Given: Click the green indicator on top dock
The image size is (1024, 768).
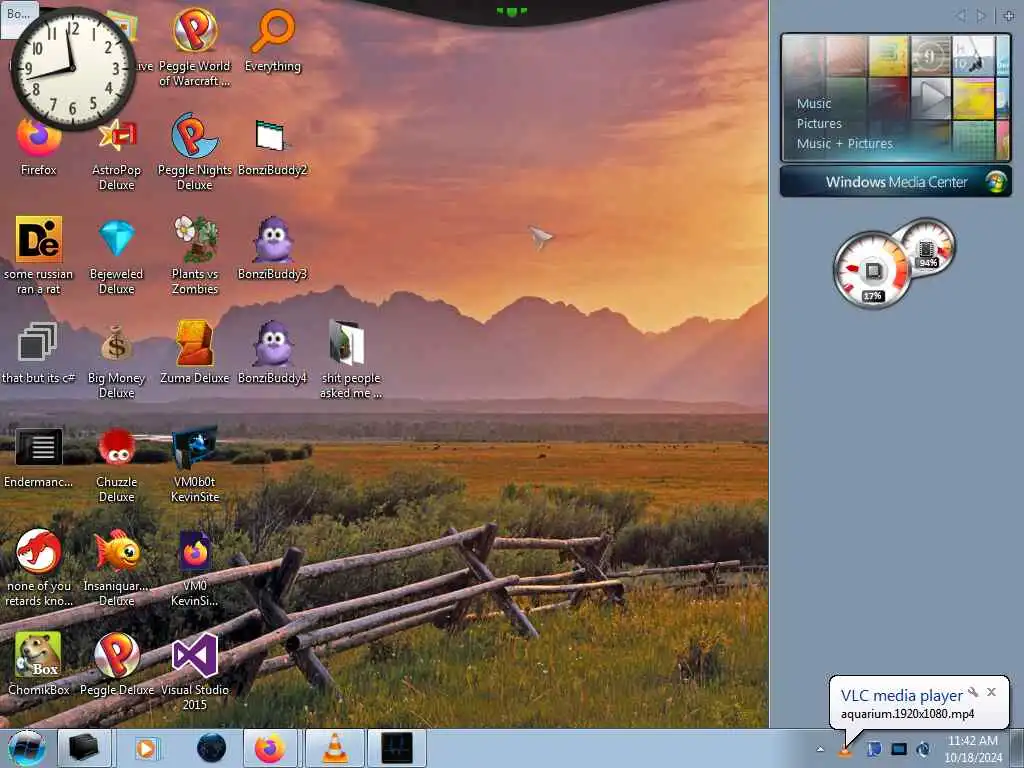Looking at the screenshot, I should coord(511,11).
